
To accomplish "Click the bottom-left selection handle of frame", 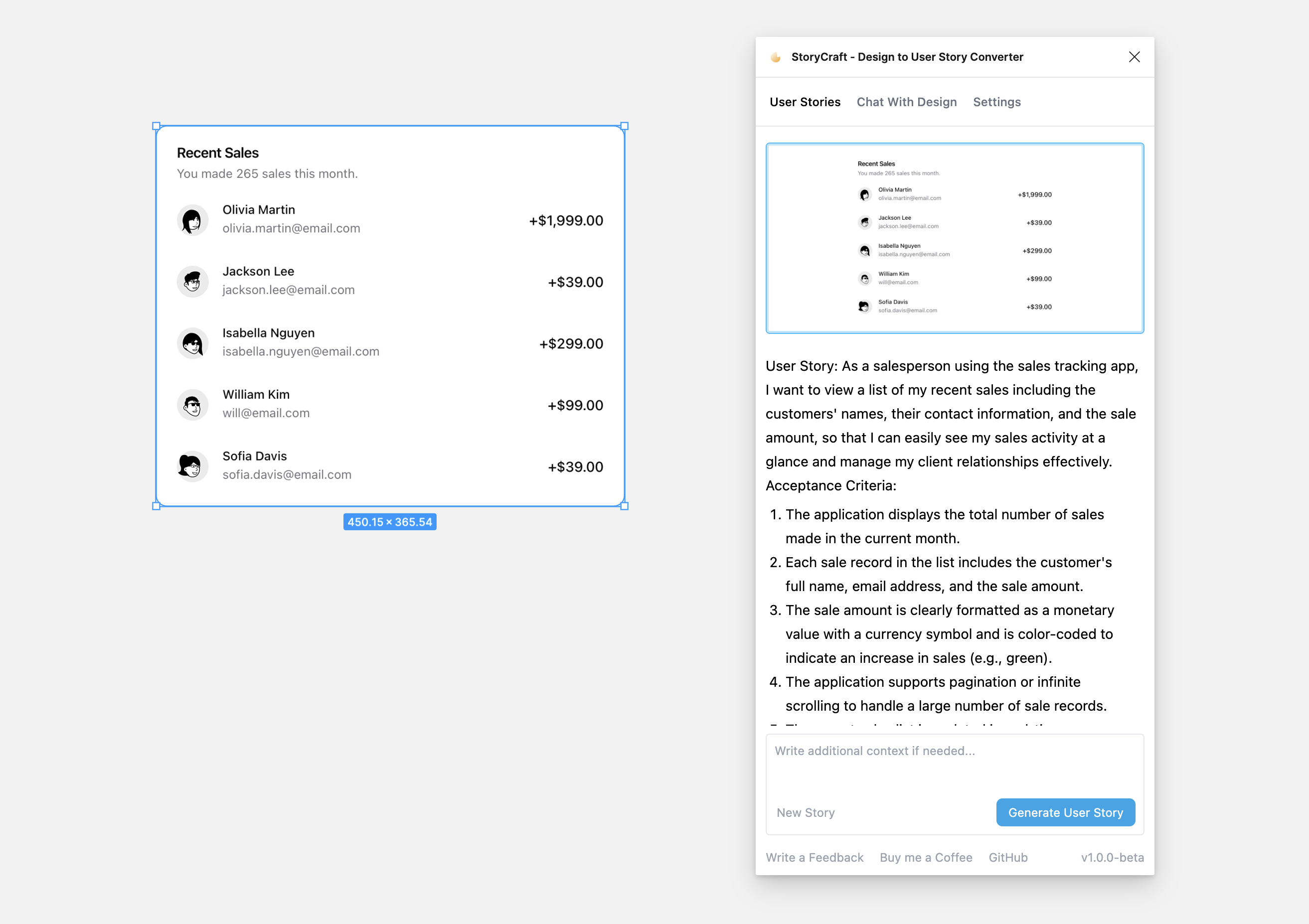I will (156, 505).
